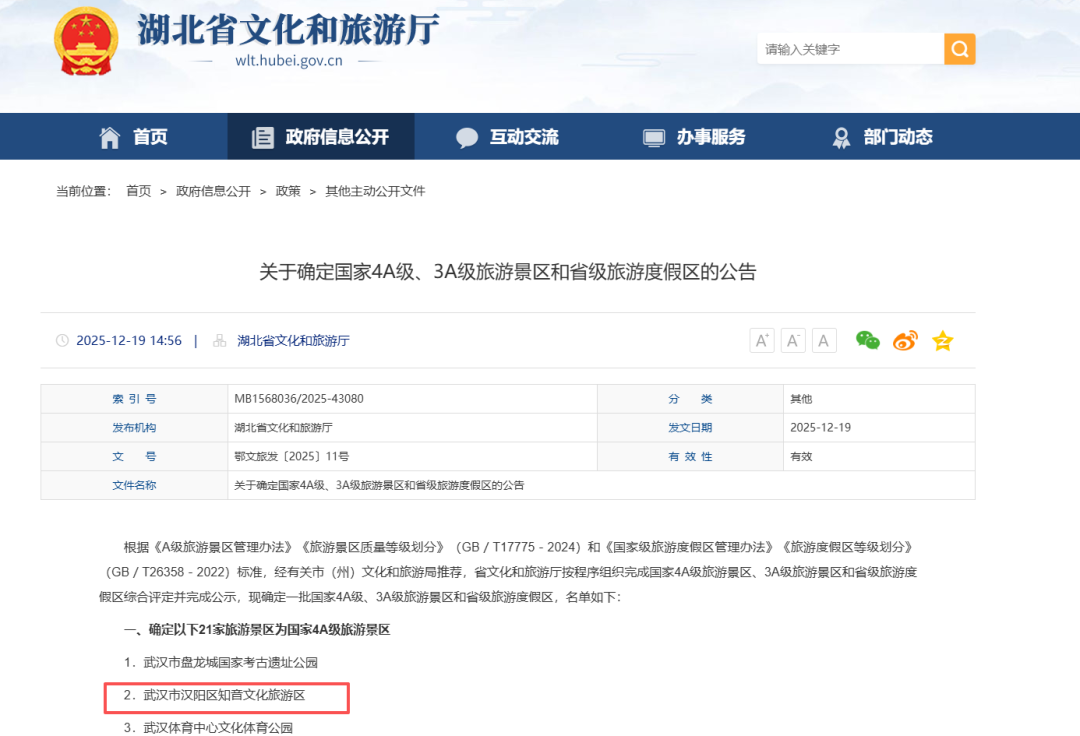Click the source icon beside 湖北省文化和旅游厅
This screenshot has width=1080, height=736.
click(218, 340)
